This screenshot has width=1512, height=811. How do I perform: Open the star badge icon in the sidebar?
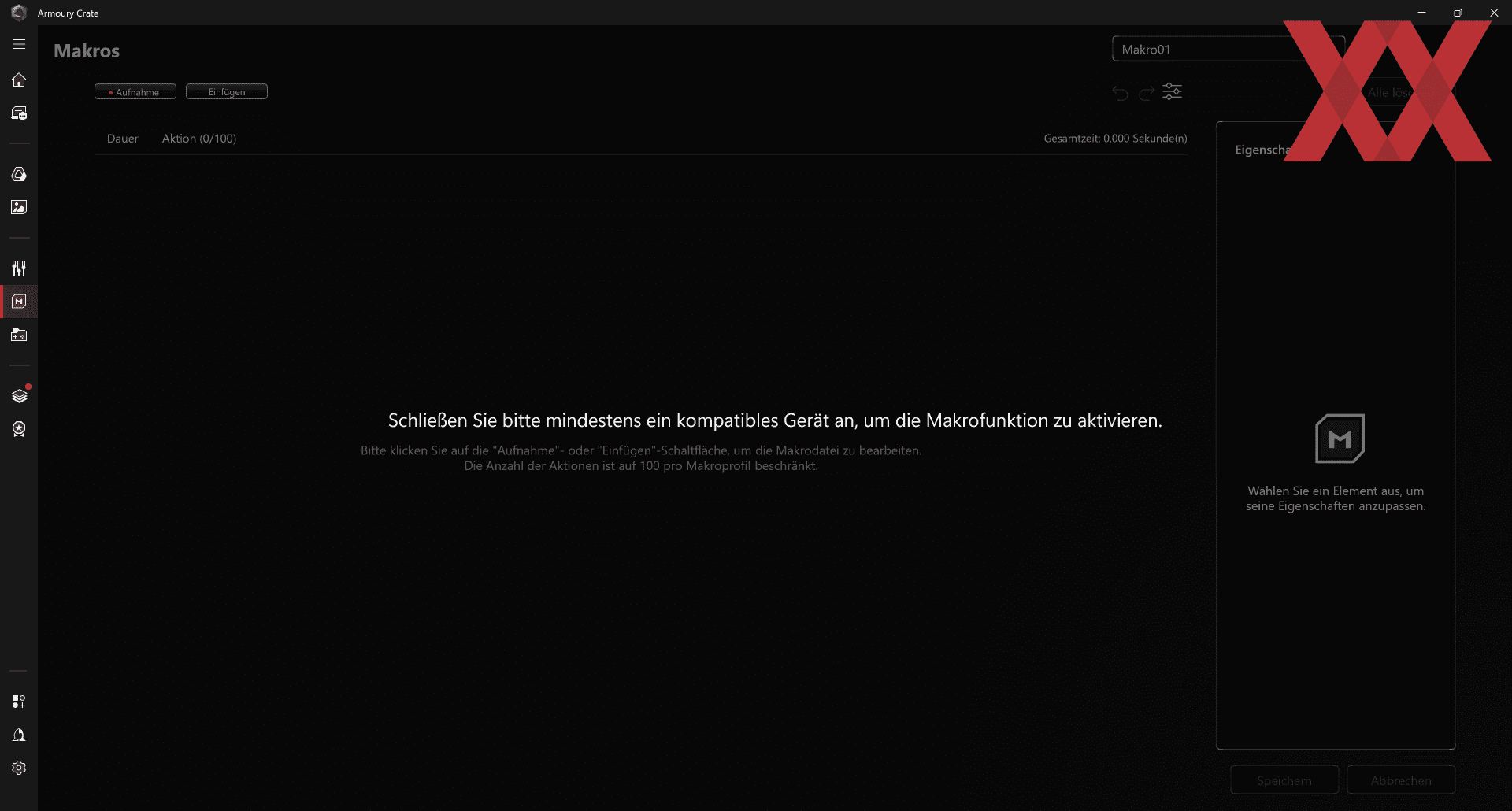click(19, 429)
